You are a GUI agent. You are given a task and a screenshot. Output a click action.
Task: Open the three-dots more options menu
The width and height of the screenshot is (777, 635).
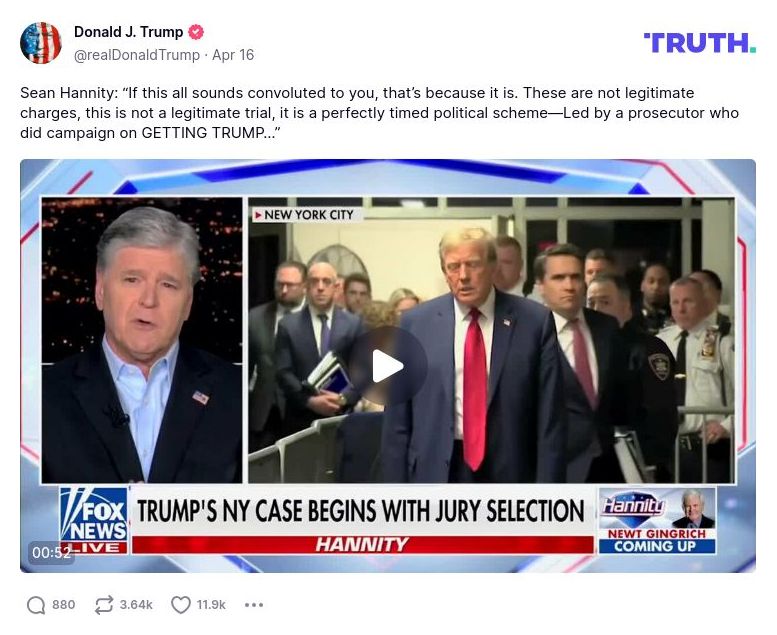(x=254, y=605)
